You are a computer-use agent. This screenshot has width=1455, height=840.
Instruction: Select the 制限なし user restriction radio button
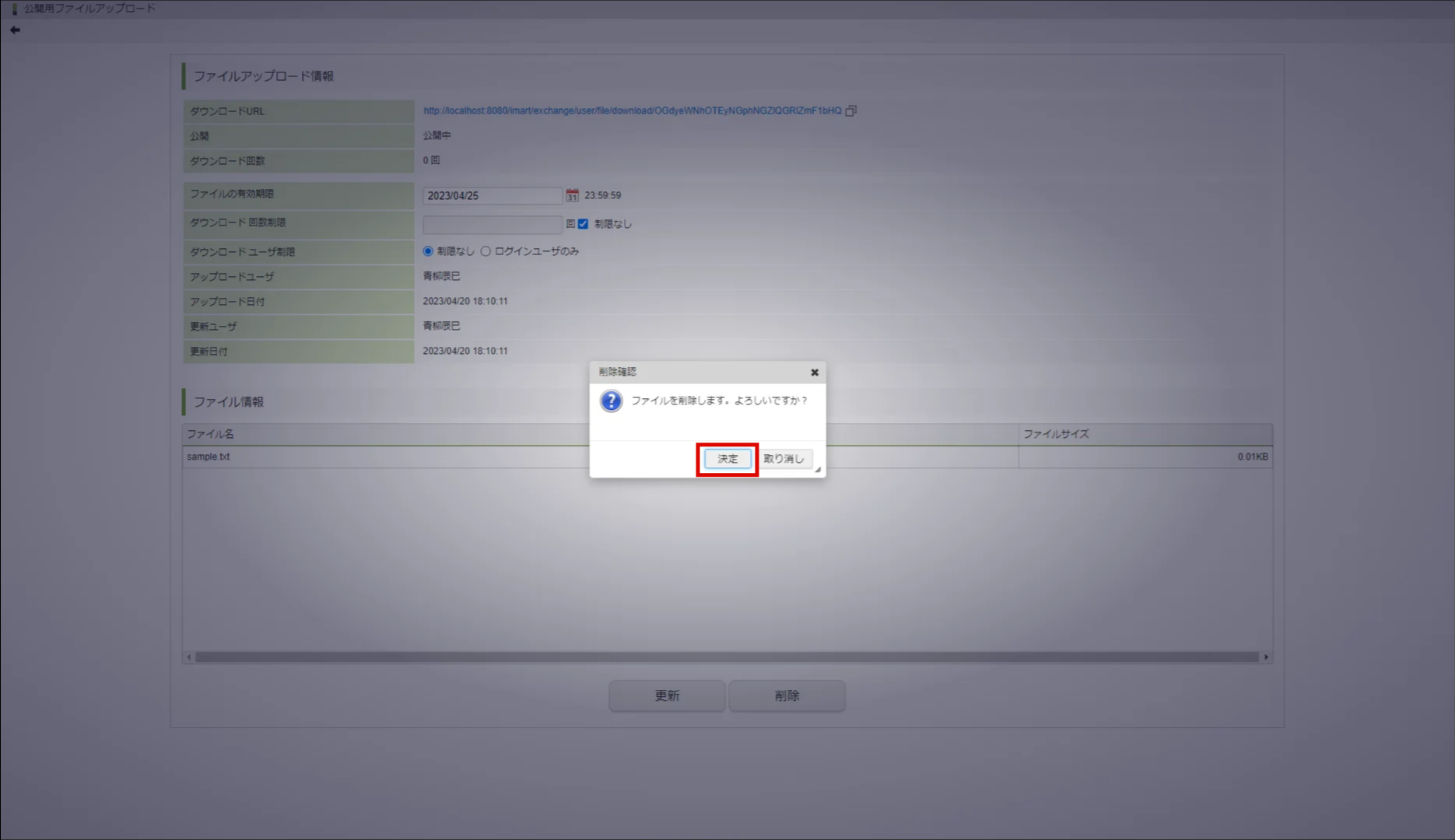(x=428, y=251)
